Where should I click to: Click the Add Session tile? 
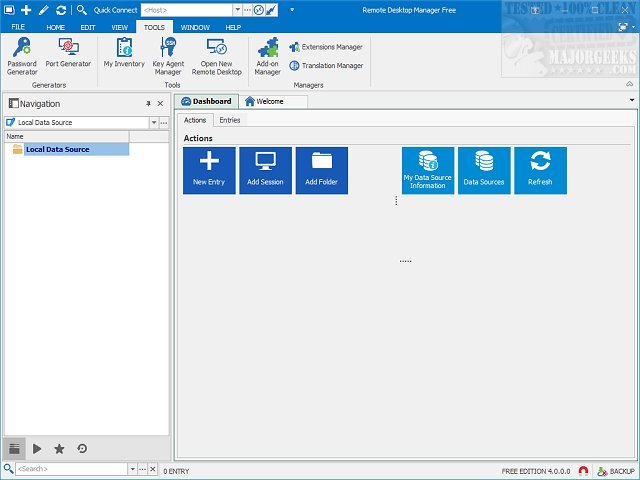[x=265, y=170]
